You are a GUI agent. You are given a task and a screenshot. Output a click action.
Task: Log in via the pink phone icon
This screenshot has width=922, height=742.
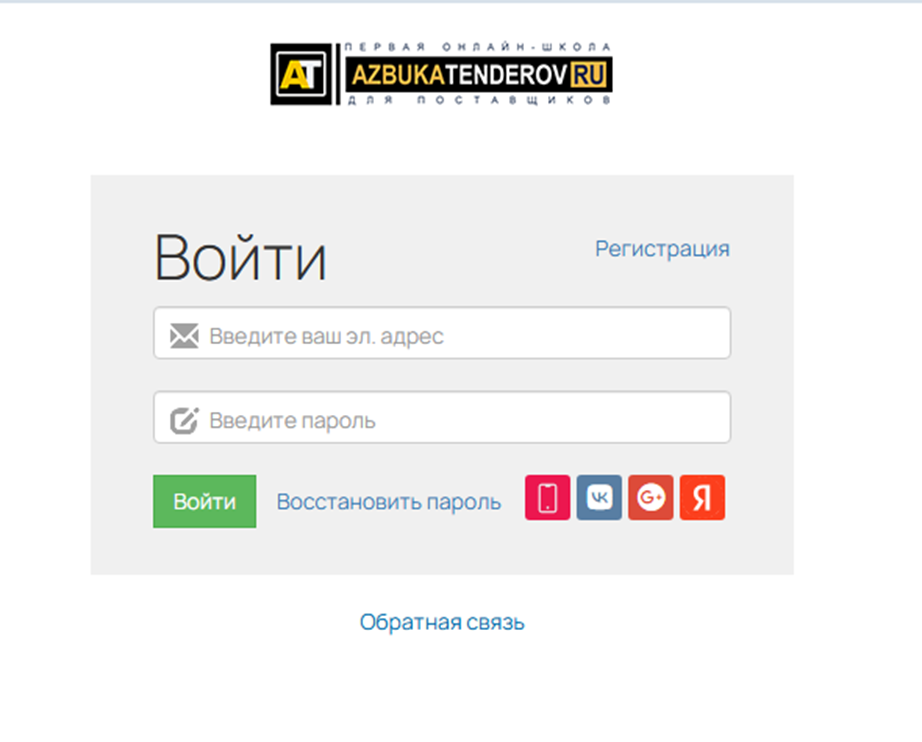547,497
